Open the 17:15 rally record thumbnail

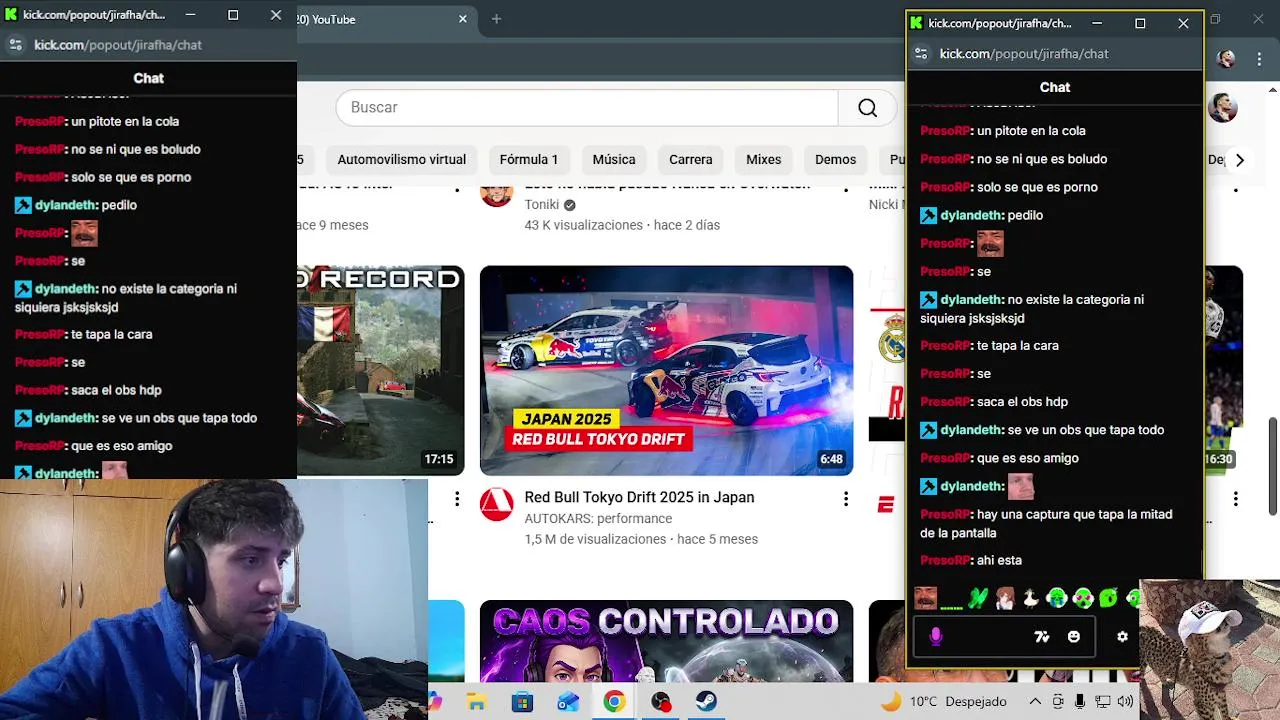pos(380,371)
